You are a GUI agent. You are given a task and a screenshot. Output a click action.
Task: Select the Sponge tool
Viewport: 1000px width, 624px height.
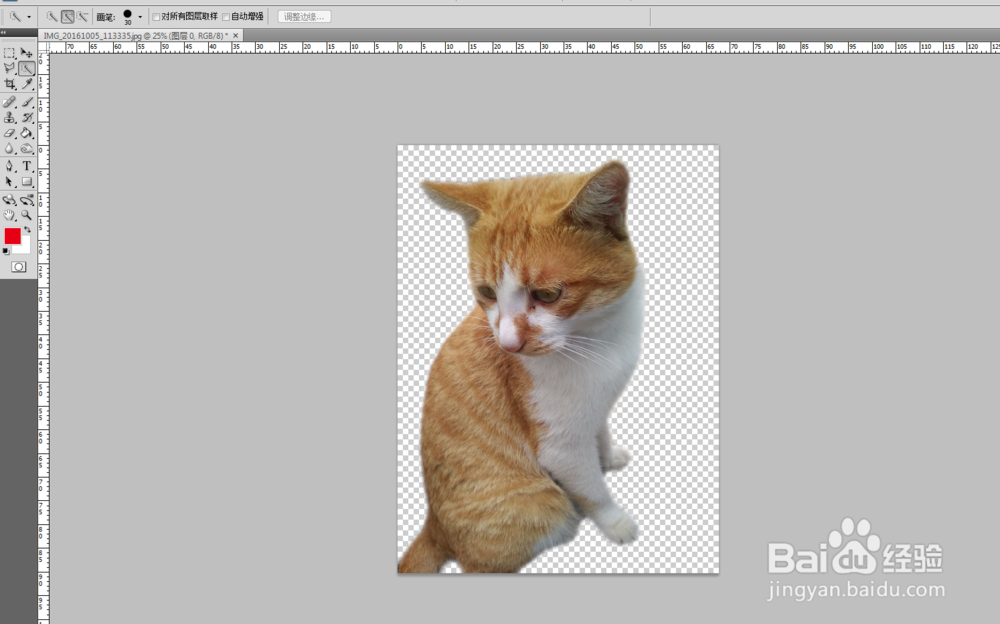coord(27,149)
